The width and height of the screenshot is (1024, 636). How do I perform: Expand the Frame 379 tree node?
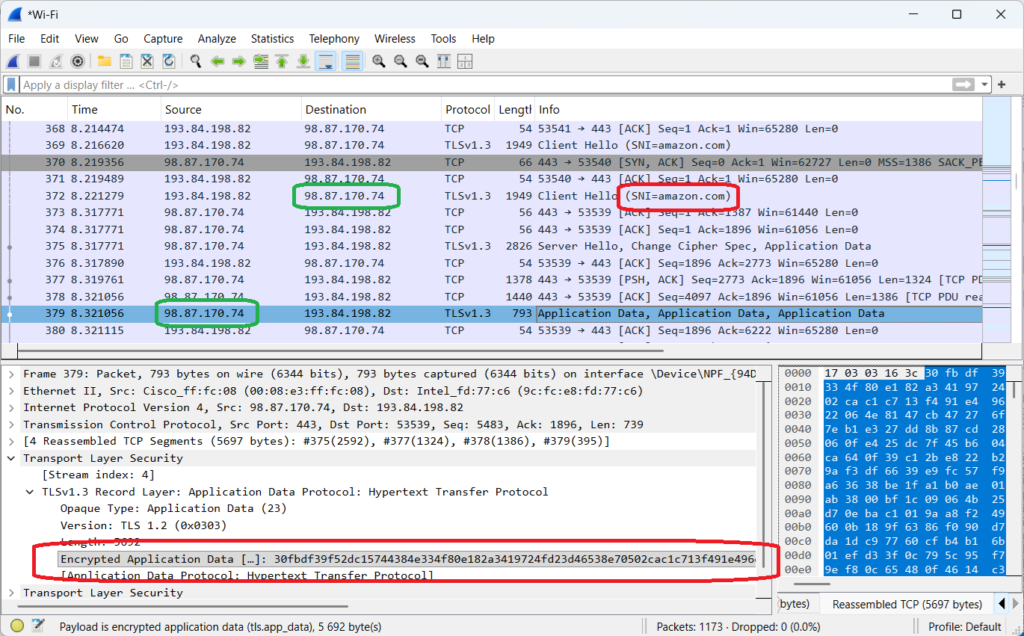coord(11,373)
